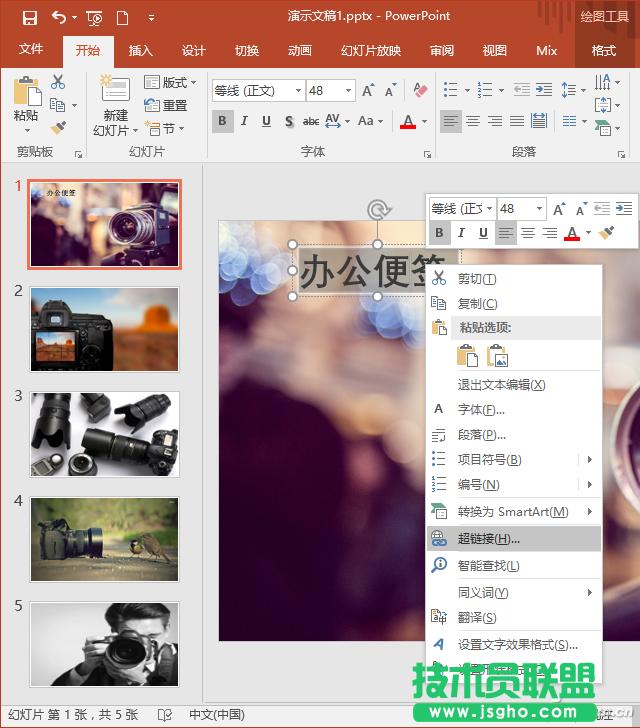Image resolution: width=640 pixels, height=728 pixels.
Task: Toggle Bold in the ribbon font group
Action: pos(222,121)
